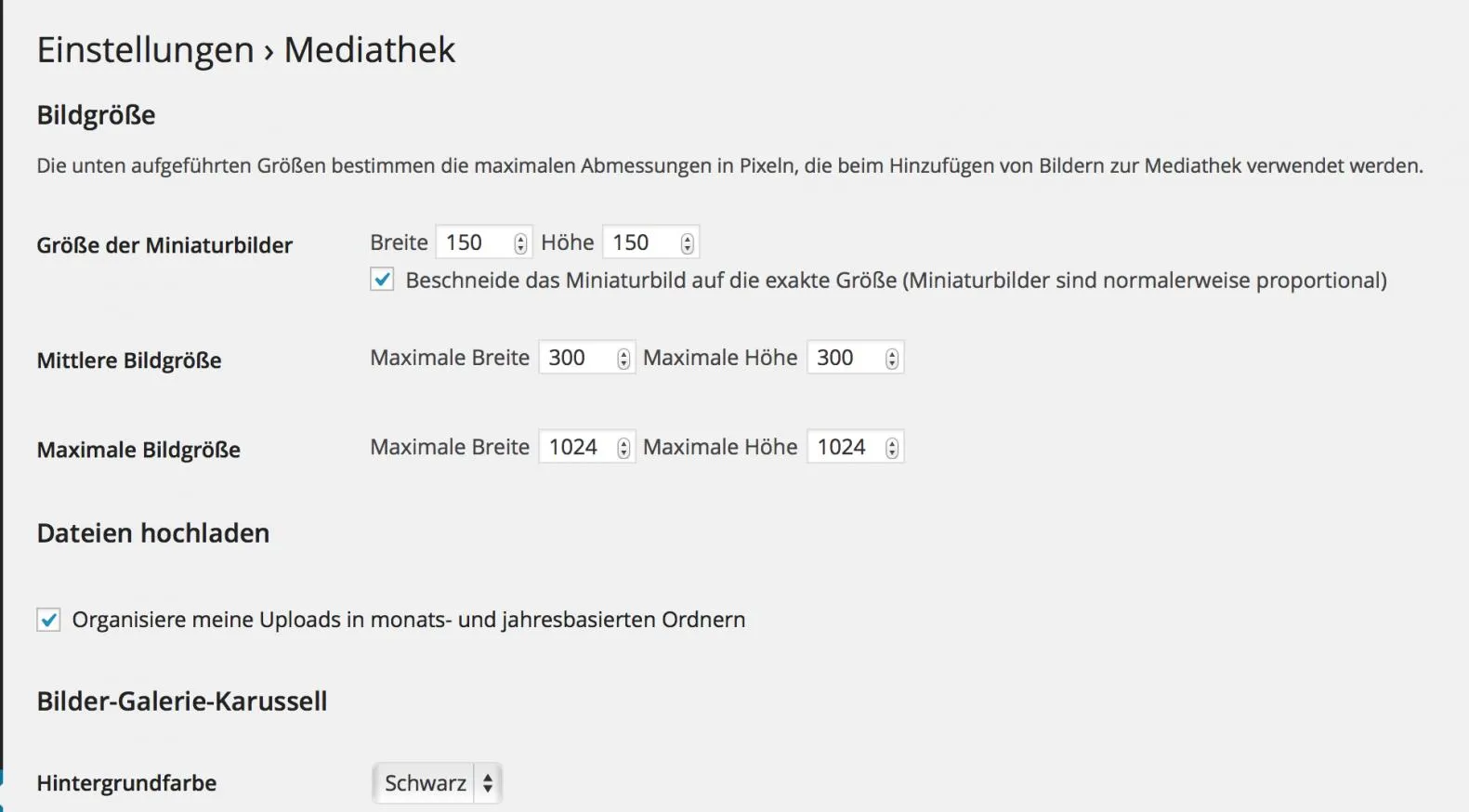
Task: Click the Hintergrundfarbe dropdown arrows
Action: click(488, 783)
